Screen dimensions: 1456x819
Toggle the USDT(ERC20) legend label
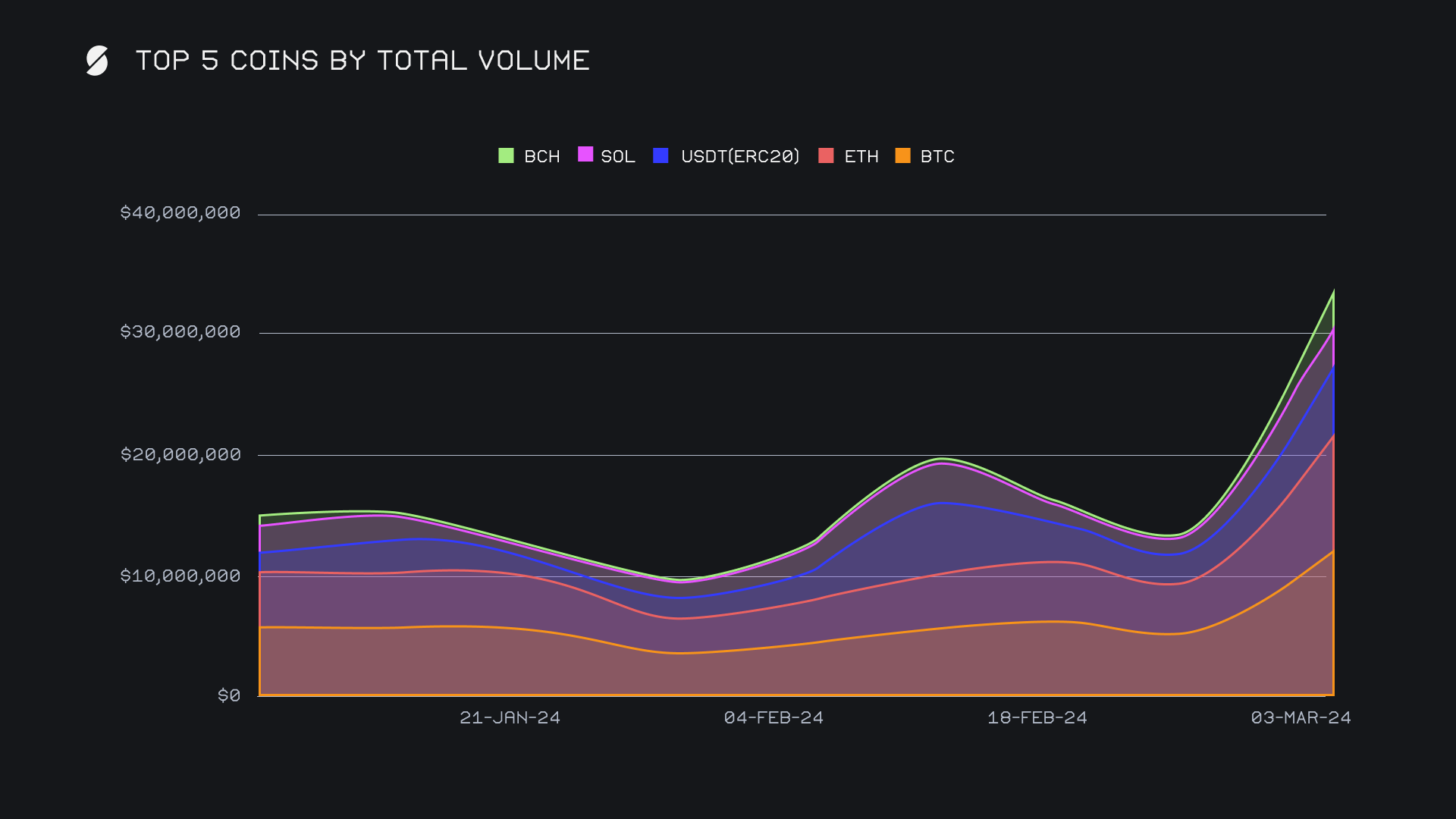pyautogui.click(x=739, y=156)
